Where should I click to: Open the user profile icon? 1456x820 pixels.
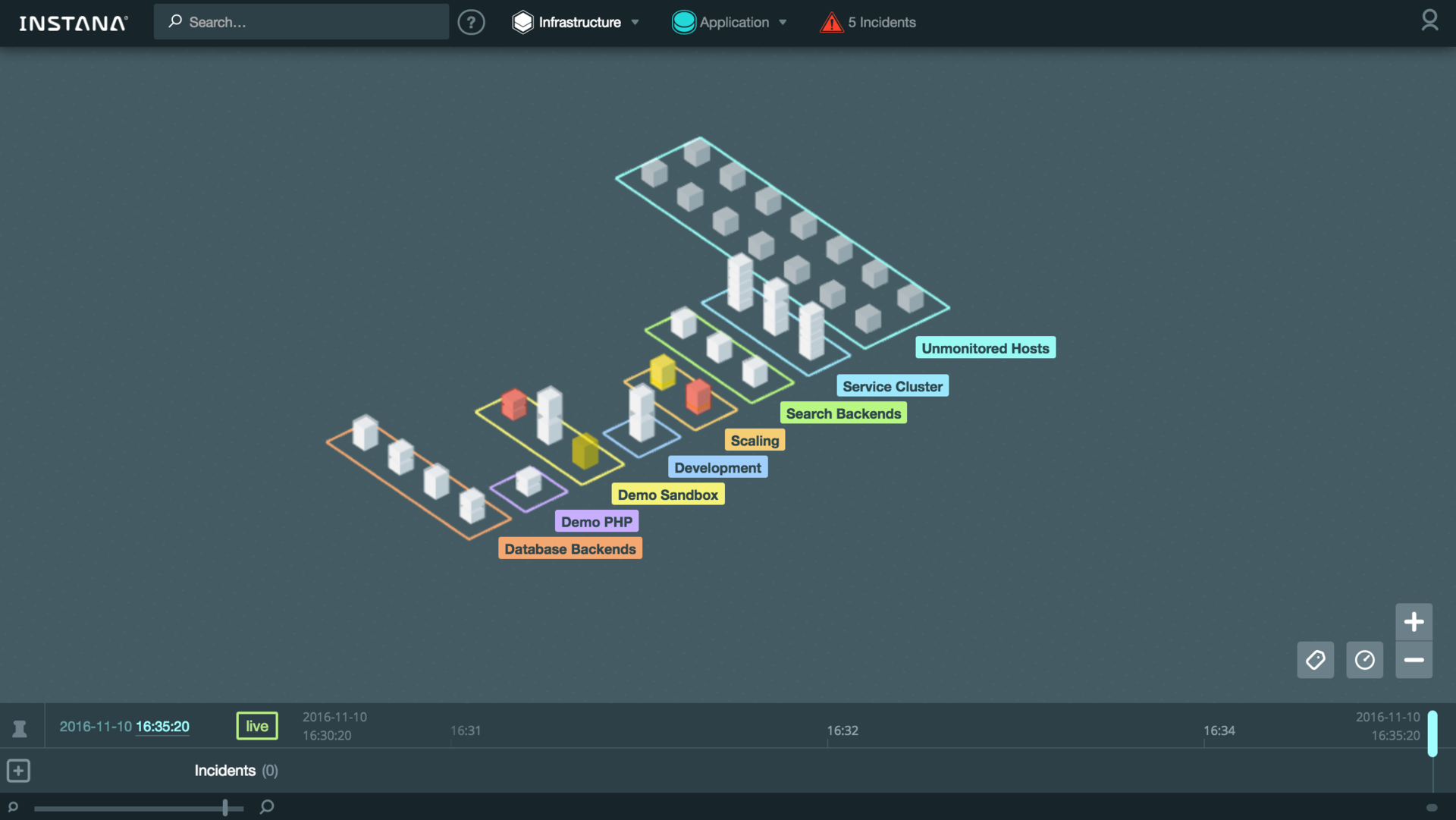click(x=1429, y=20)
